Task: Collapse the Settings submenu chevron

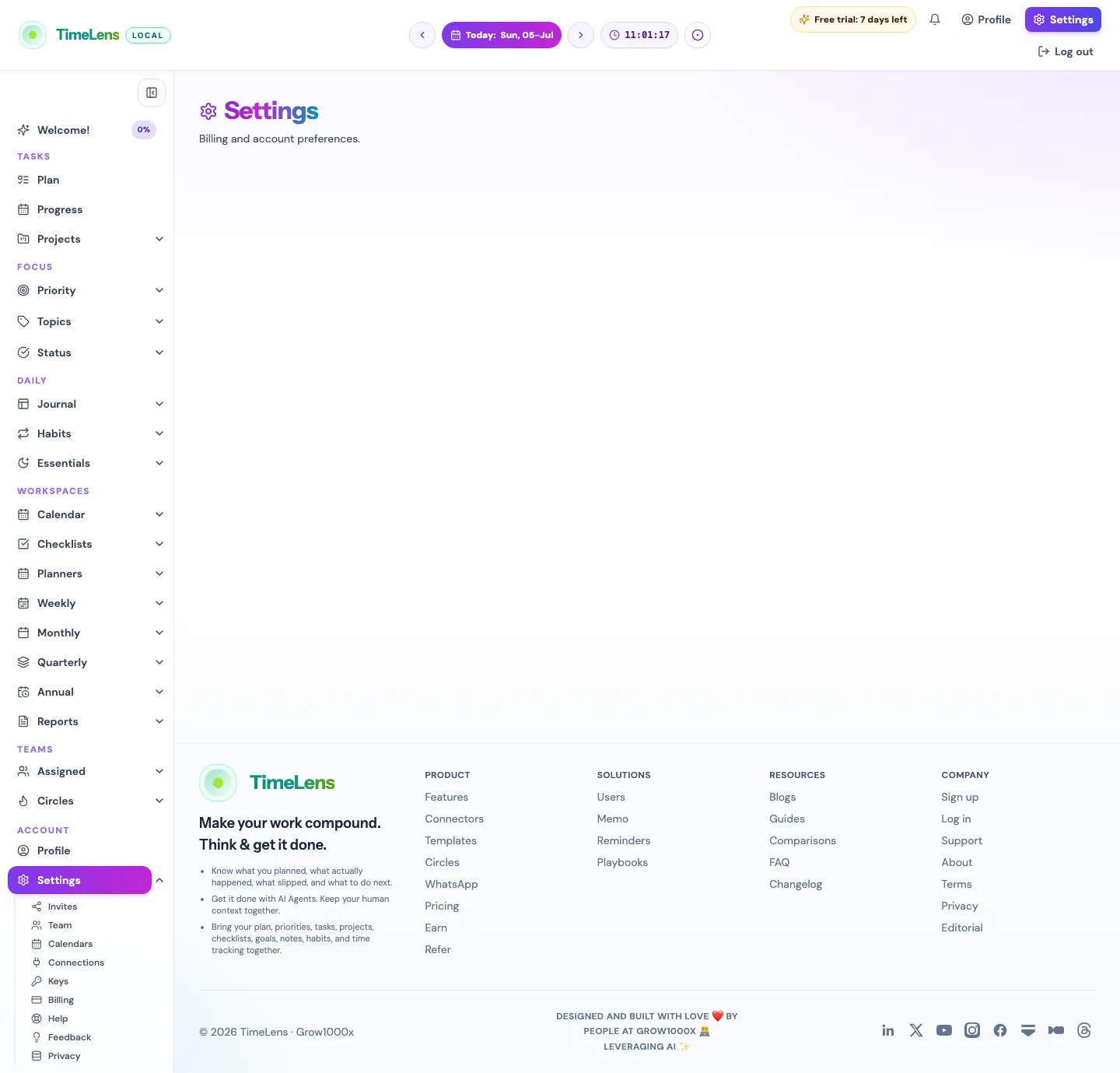Action: [159, 880]
